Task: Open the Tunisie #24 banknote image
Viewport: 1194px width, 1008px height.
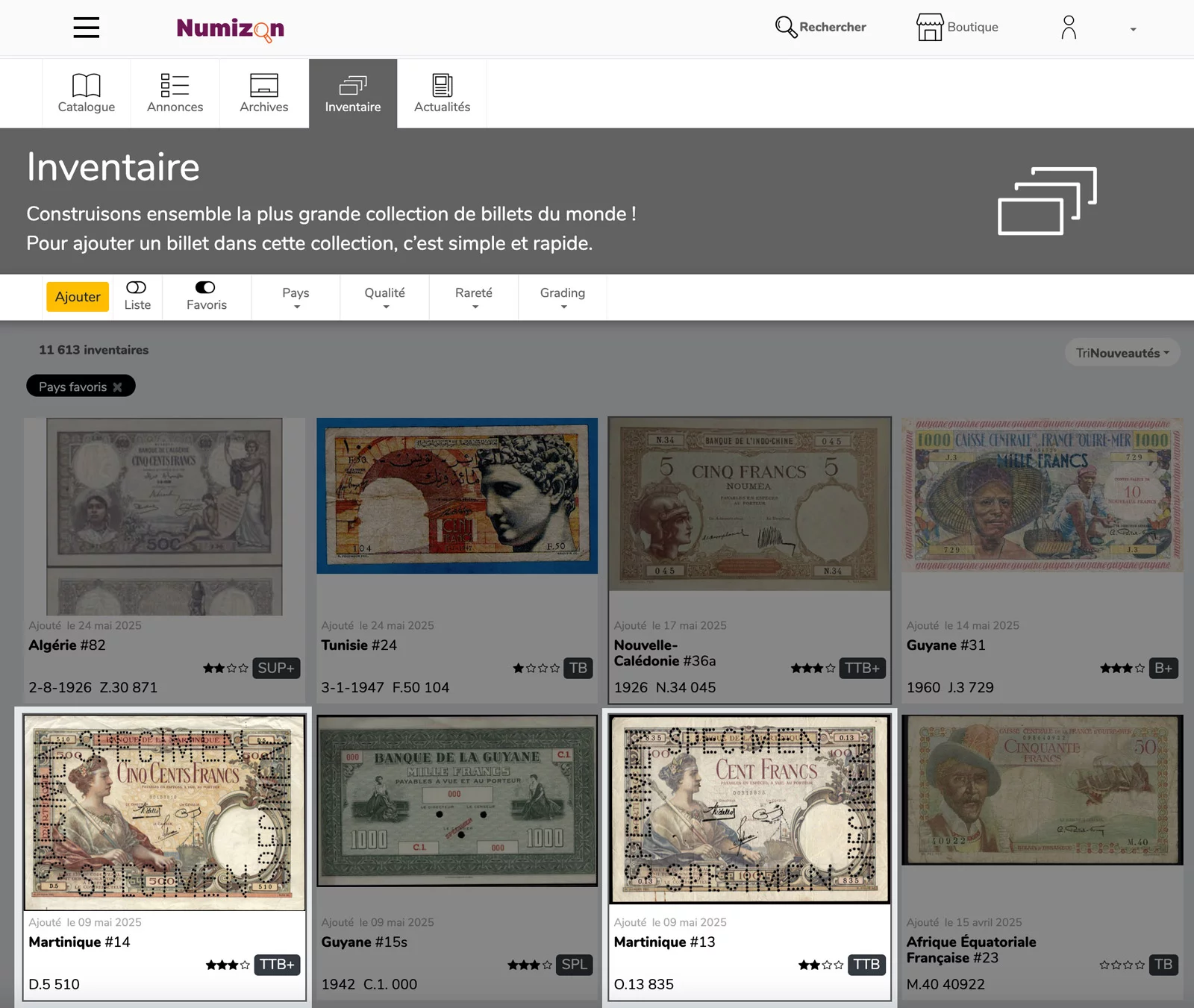Action: pos(457,496)
